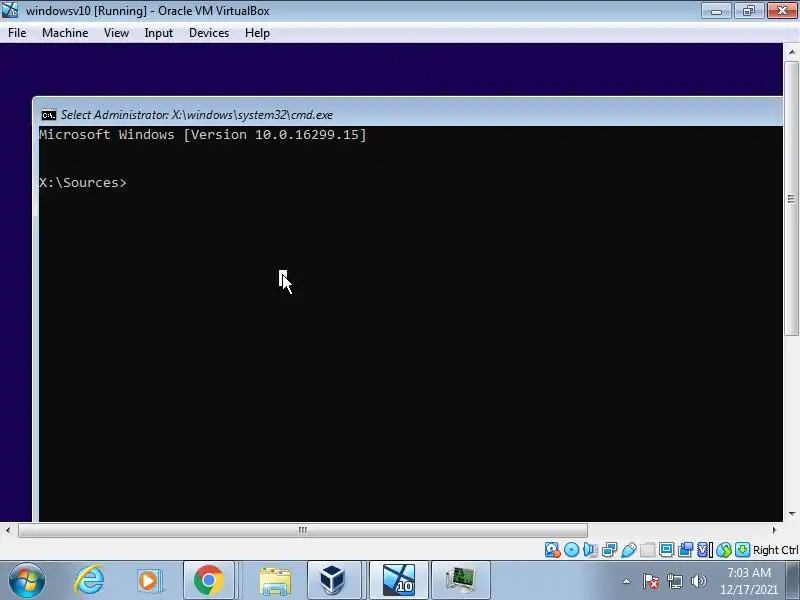Open the green graph monitor taskbar app

(x=461, y=581)
